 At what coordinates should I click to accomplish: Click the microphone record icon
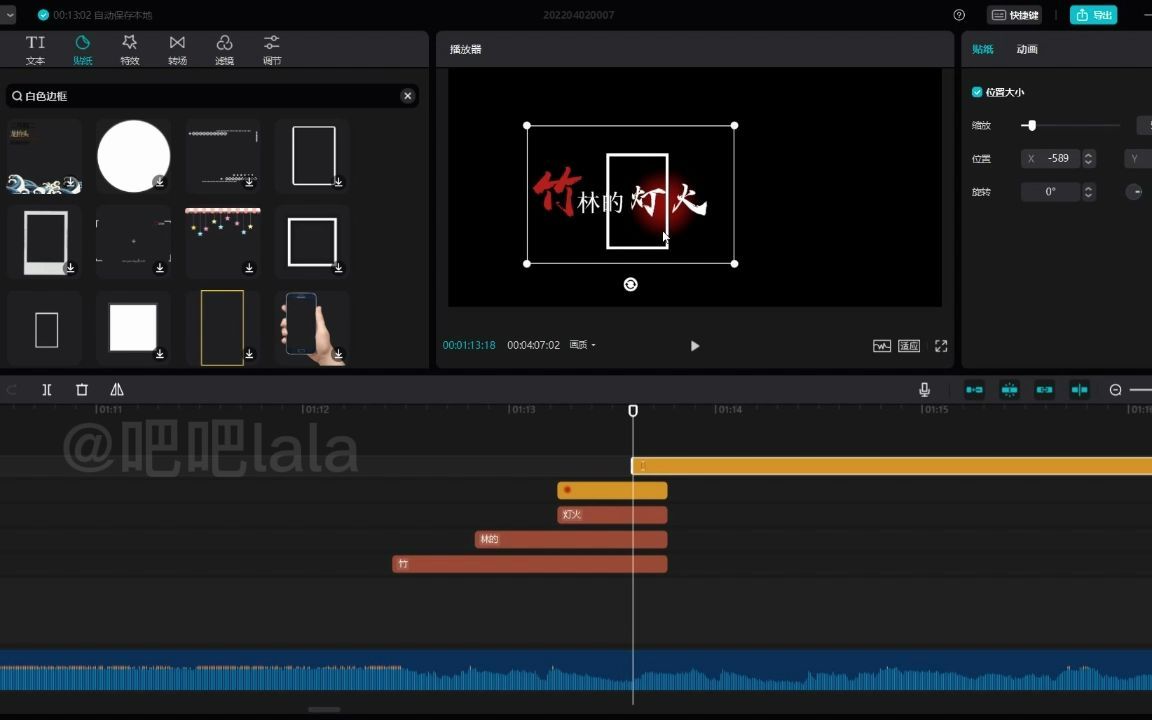point(924,390)
